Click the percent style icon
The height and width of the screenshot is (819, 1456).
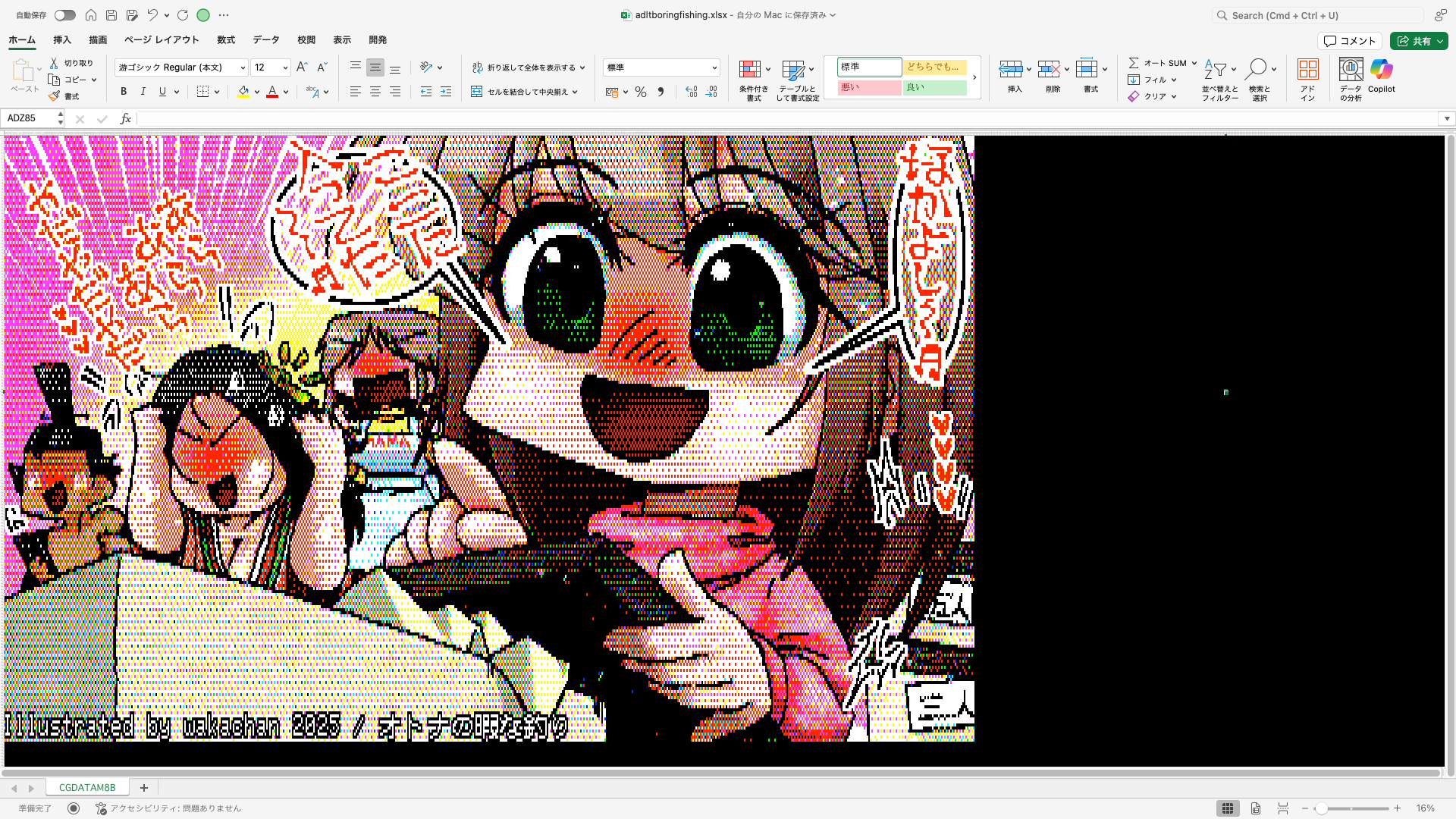coord(641,92)
